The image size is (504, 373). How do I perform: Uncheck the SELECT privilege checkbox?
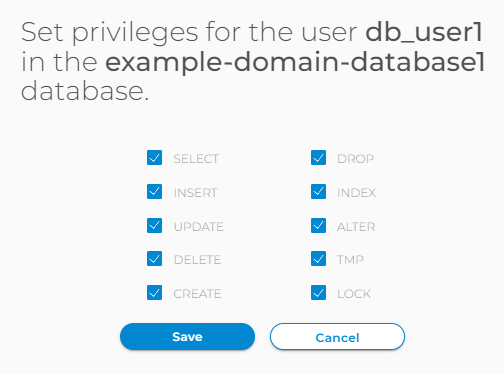click(x=154, y=158)
